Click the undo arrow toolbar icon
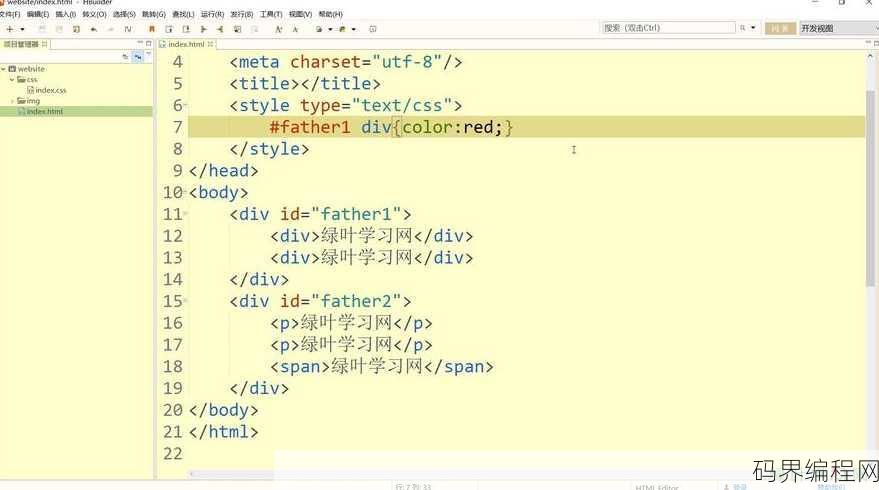The height and width of the screenshot is (490, 879). tap(94, 29)
